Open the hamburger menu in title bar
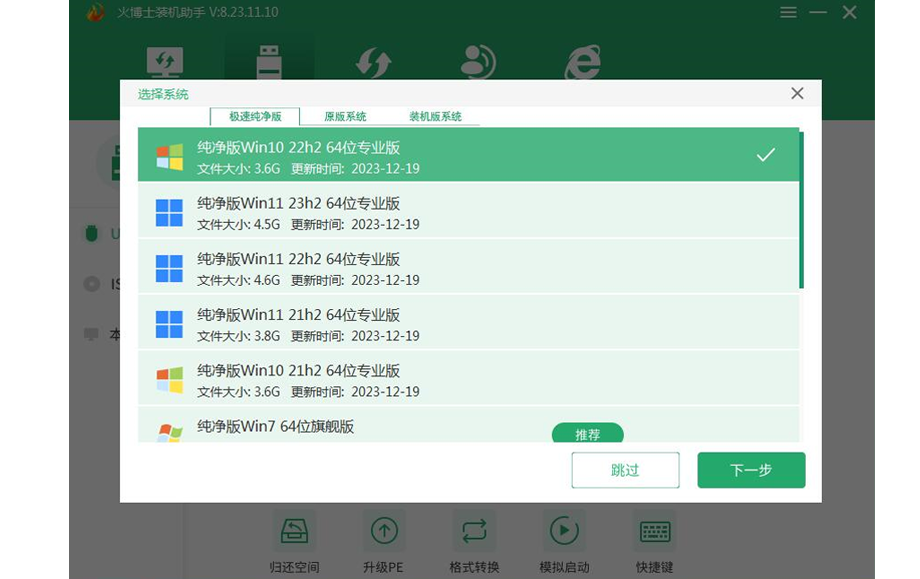 pyautogui.click(x=789, y=13)
